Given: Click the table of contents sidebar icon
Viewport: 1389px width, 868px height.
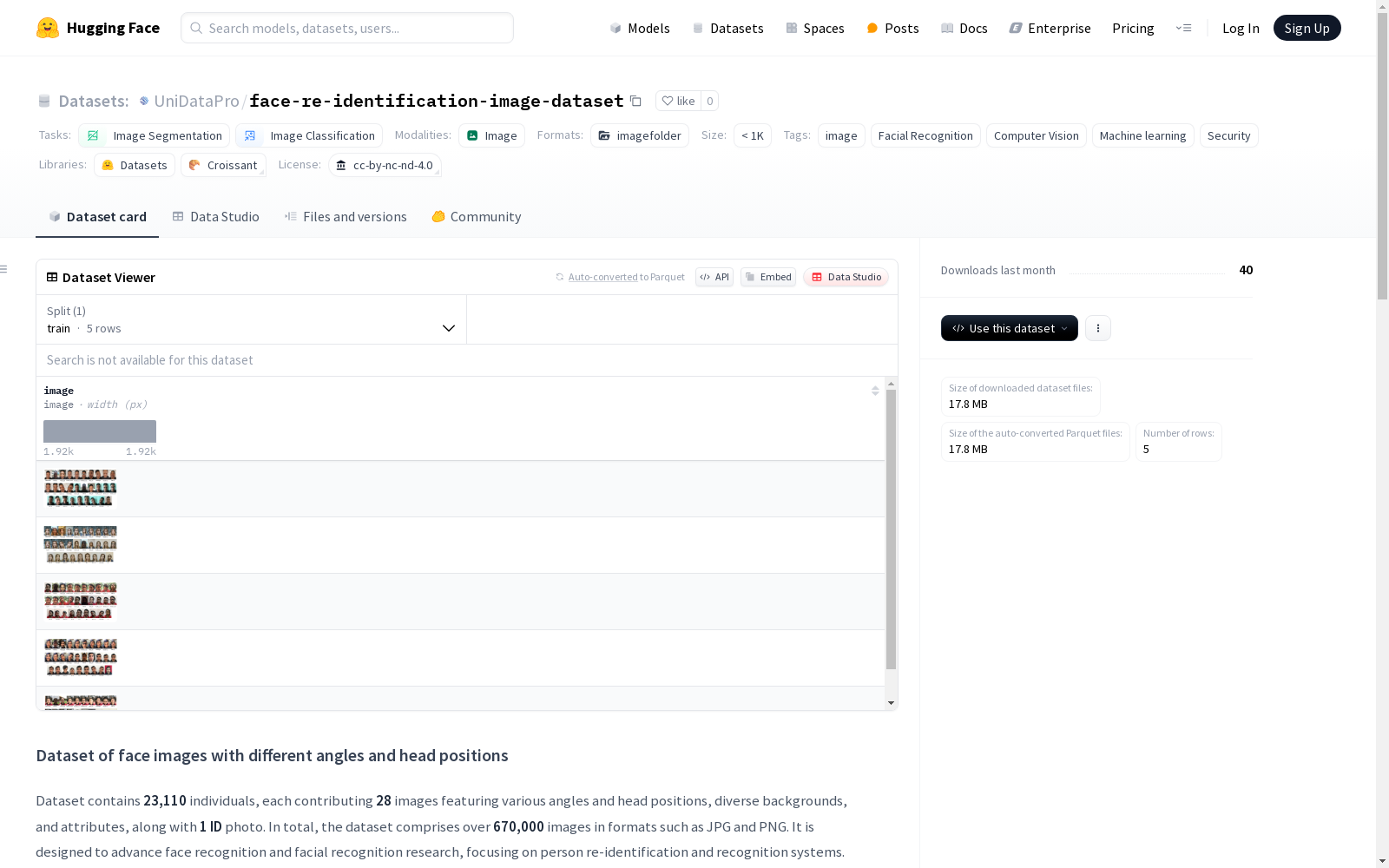Looking at the screenshot, I should tap(4, 269).
